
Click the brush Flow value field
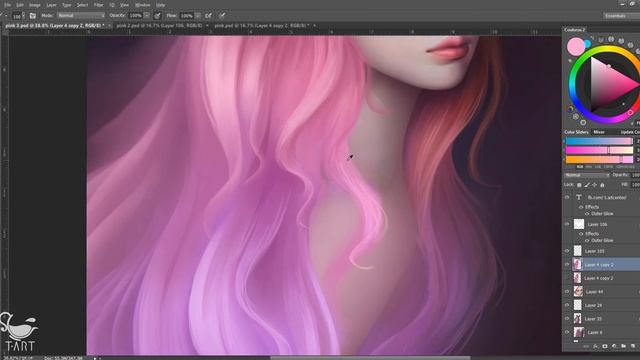(187, 16)
